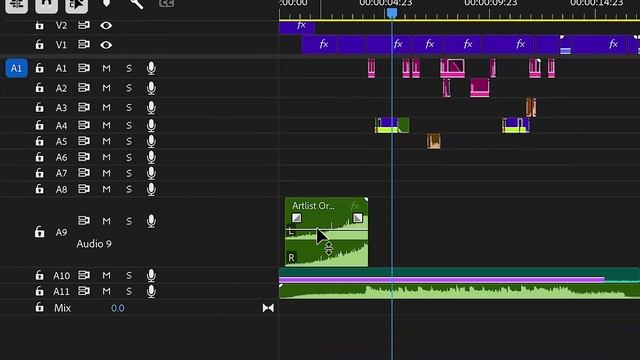The image size is (640, 360).
Task: Enable voice-over record on track A6
Action: tap(151, 157)
